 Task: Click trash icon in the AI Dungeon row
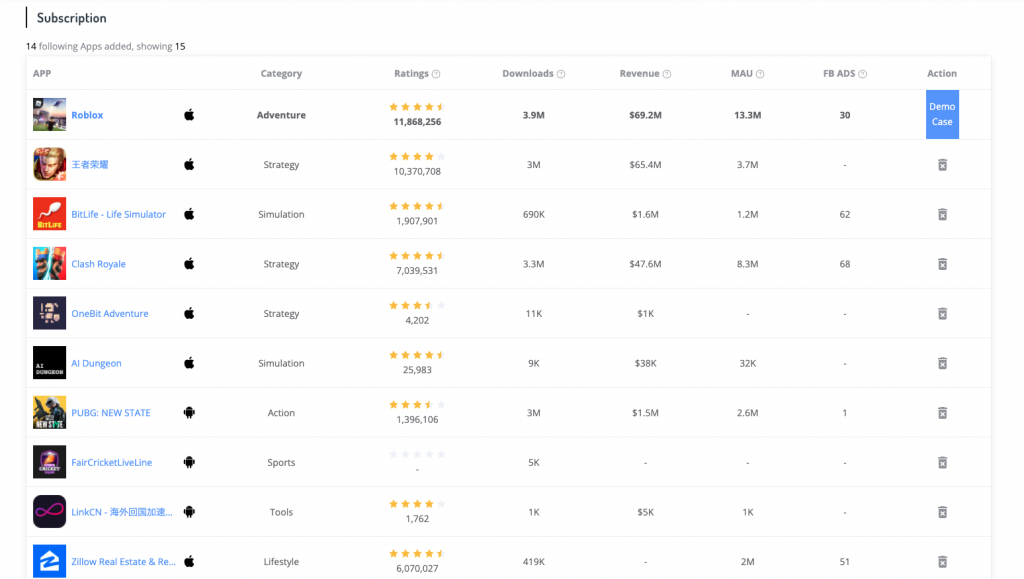coord(942,363)
